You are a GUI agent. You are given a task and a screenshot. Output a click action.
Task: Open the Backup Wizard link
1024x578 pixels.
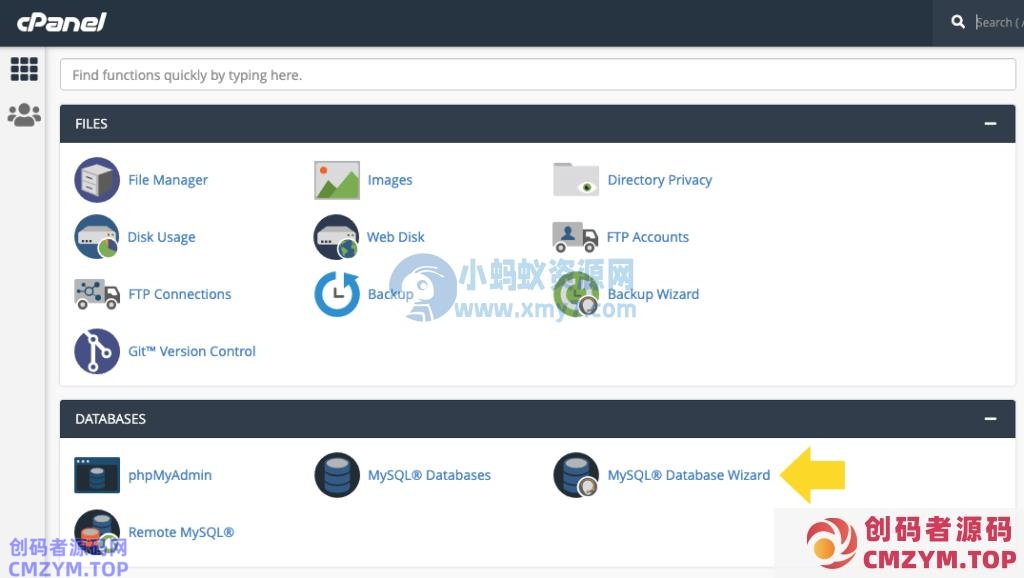(653, 294)
